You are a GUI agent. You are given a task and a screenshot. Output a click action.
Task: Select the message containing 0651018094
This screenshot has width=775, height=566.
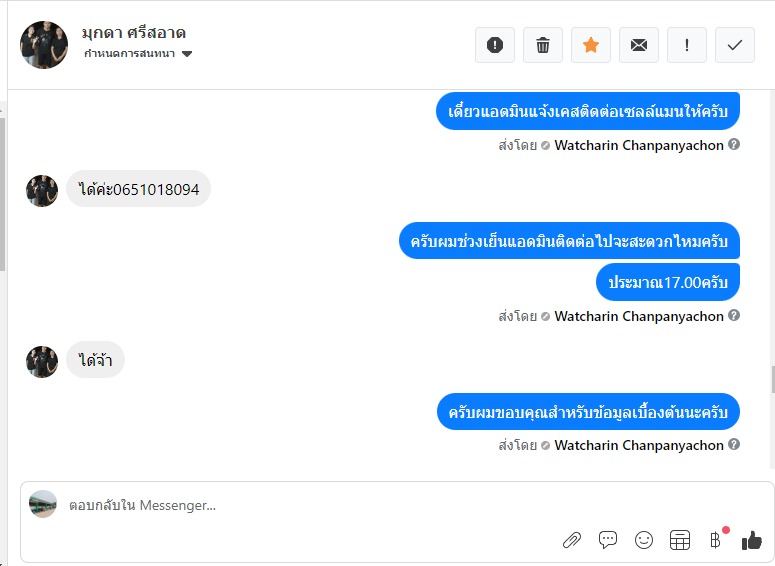138,189
